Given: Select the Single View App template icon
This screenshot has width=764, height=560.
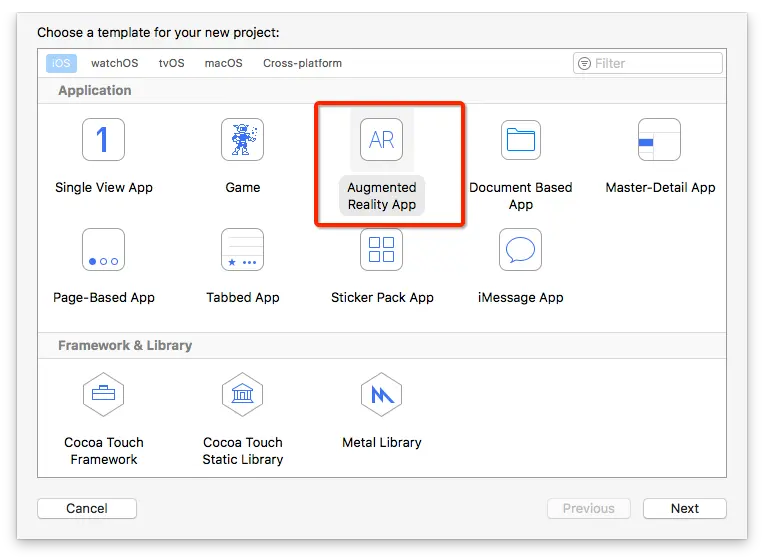Looking at the screenshot, I should coord(103,139).
